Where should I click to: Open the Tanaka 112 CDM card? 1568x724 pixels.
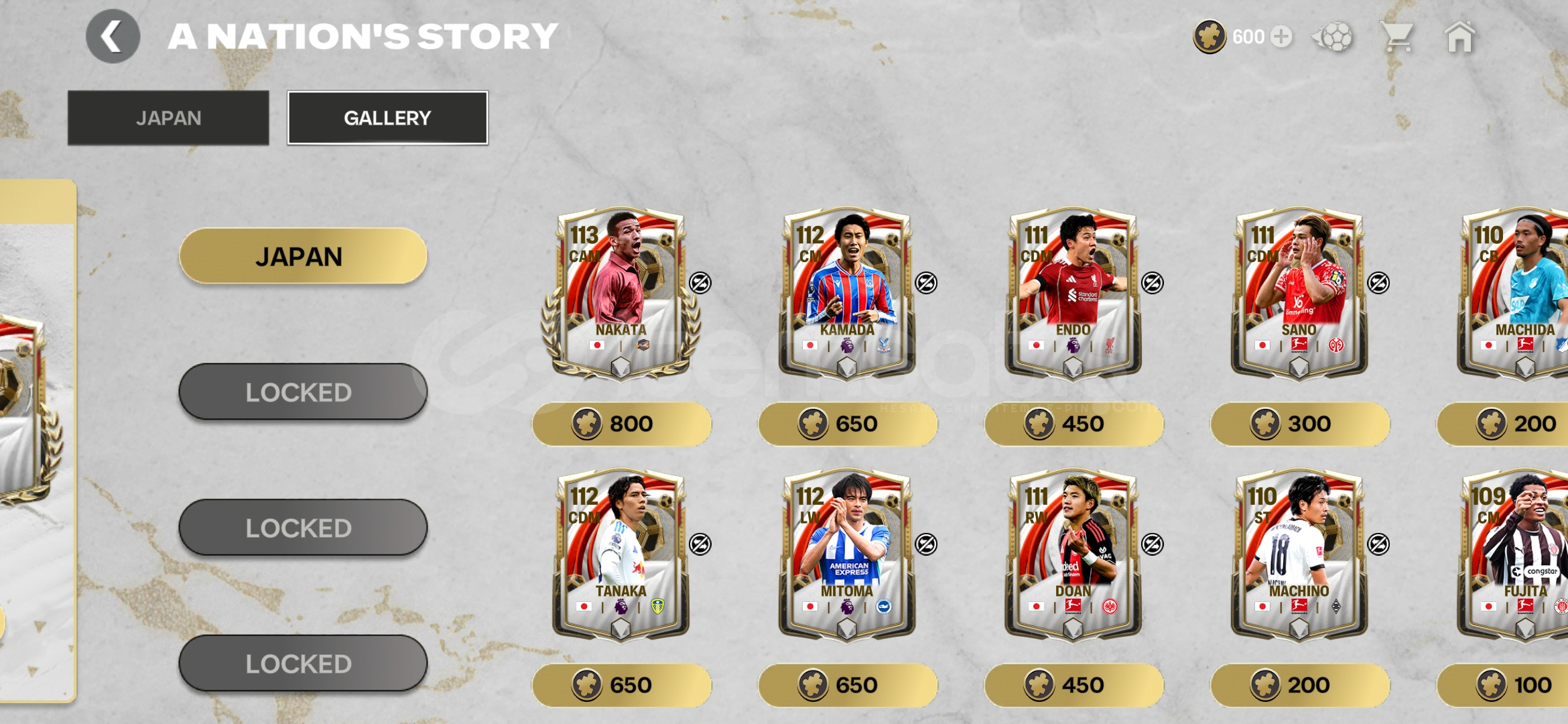620,555
